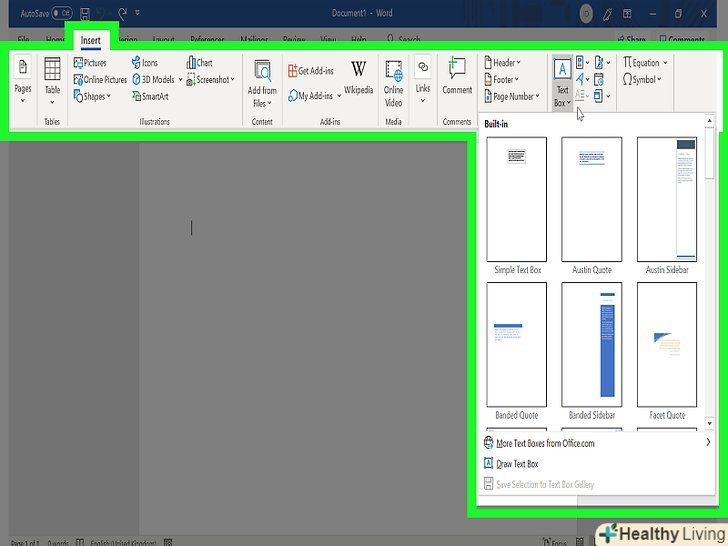The image size is (728, 546).
Task: Click the WordArt icon
Action: coord(582,79)
